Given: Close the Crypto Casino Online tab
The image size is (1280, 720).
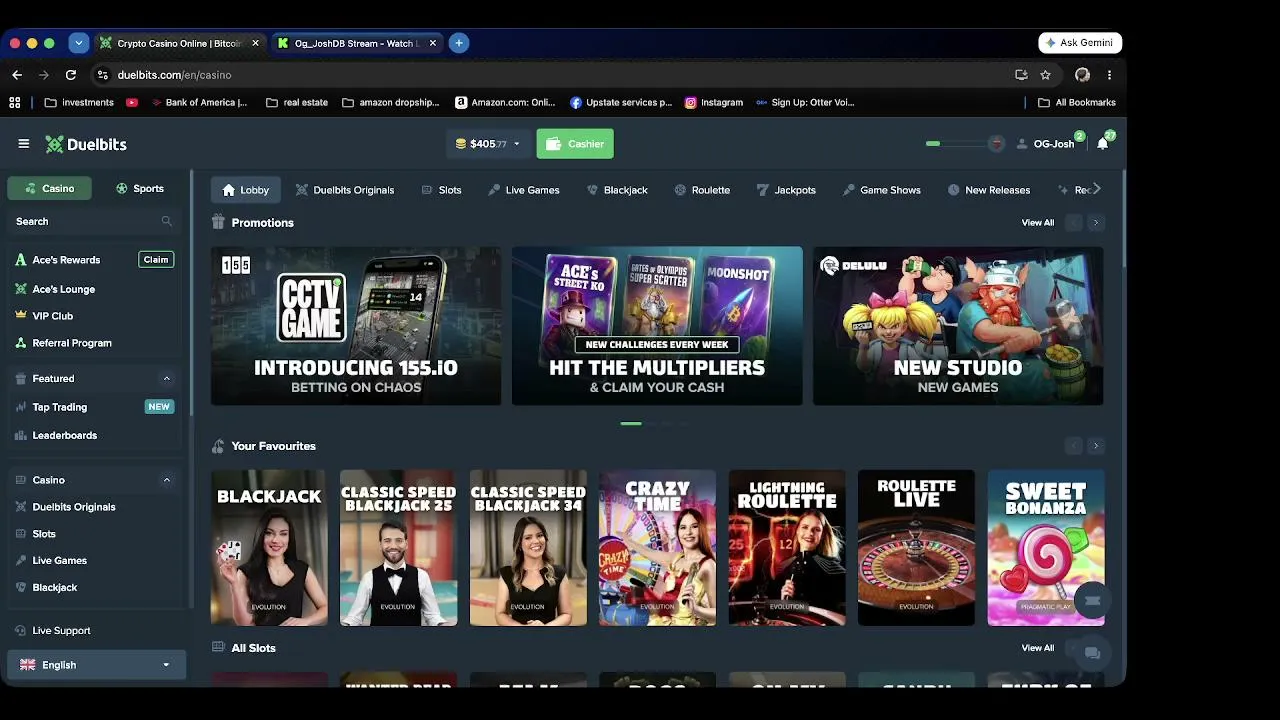Looking at the screenshot, I should pyautogui.click(x=255, y=43).
